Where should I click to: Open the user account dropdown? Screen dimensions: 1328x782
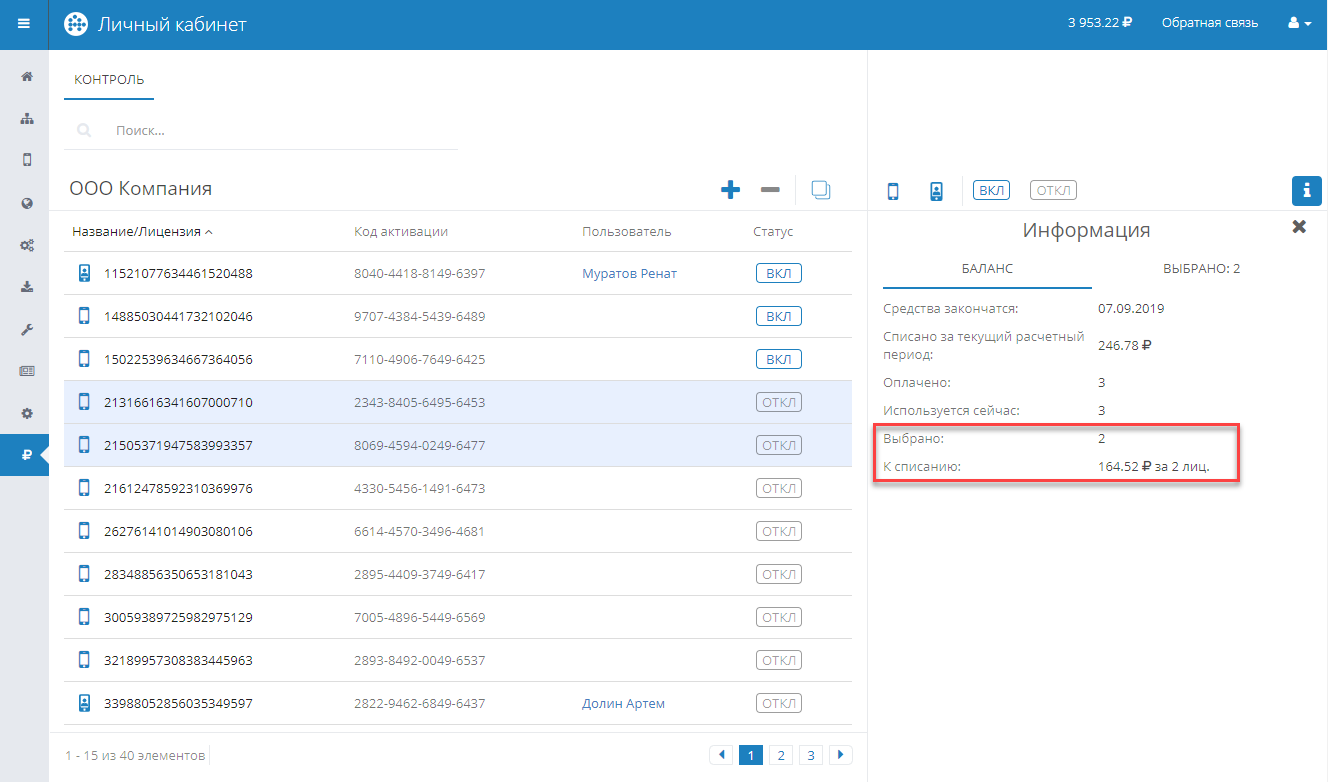click(1299, 24)
